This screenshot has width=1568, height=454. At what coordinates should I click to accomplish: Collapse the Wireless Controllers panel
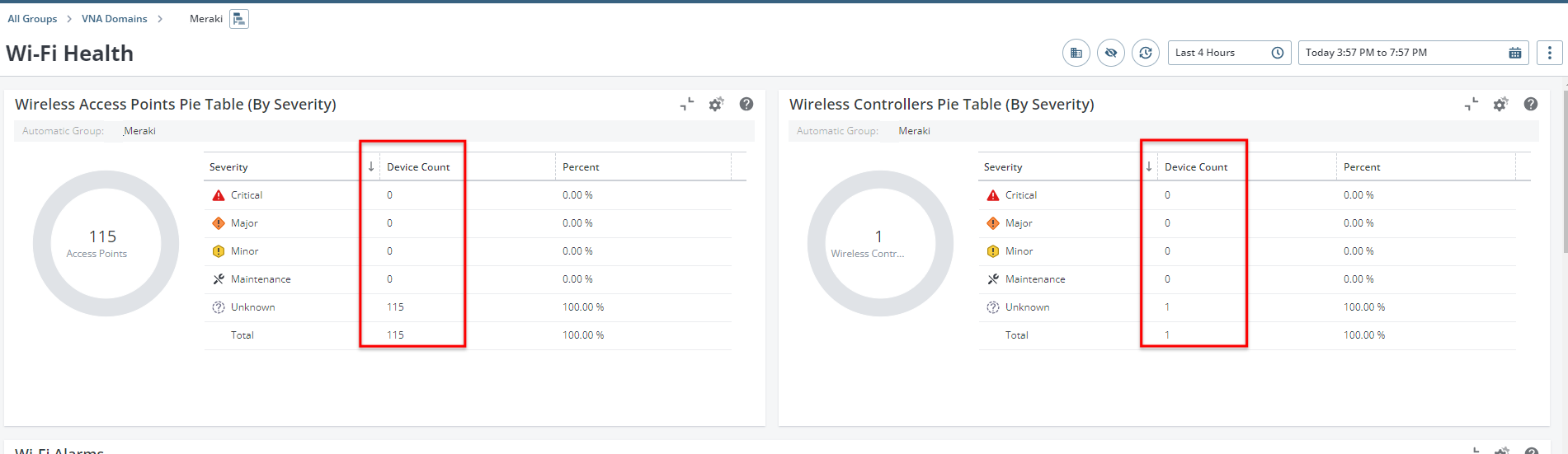(1471, 105)
